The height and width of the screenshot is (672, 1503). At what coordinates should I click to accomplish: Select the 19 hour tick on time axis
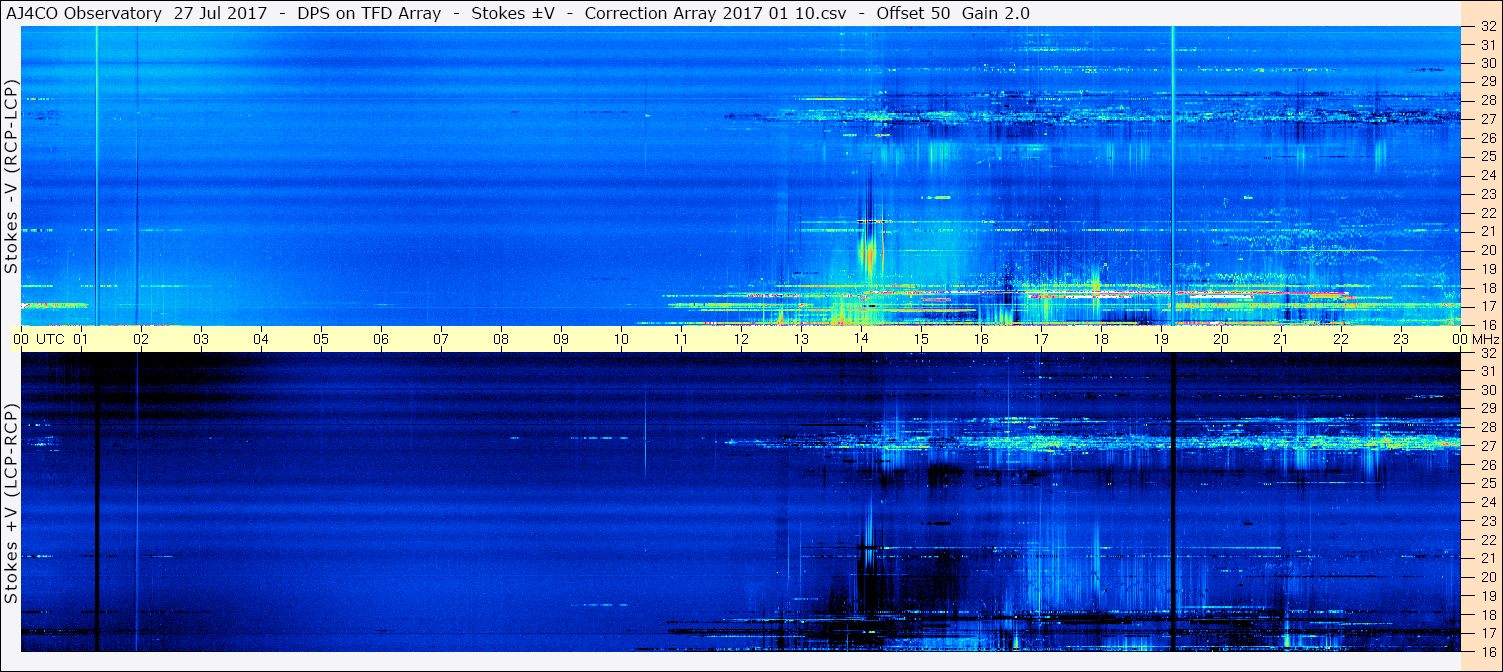1161,339
